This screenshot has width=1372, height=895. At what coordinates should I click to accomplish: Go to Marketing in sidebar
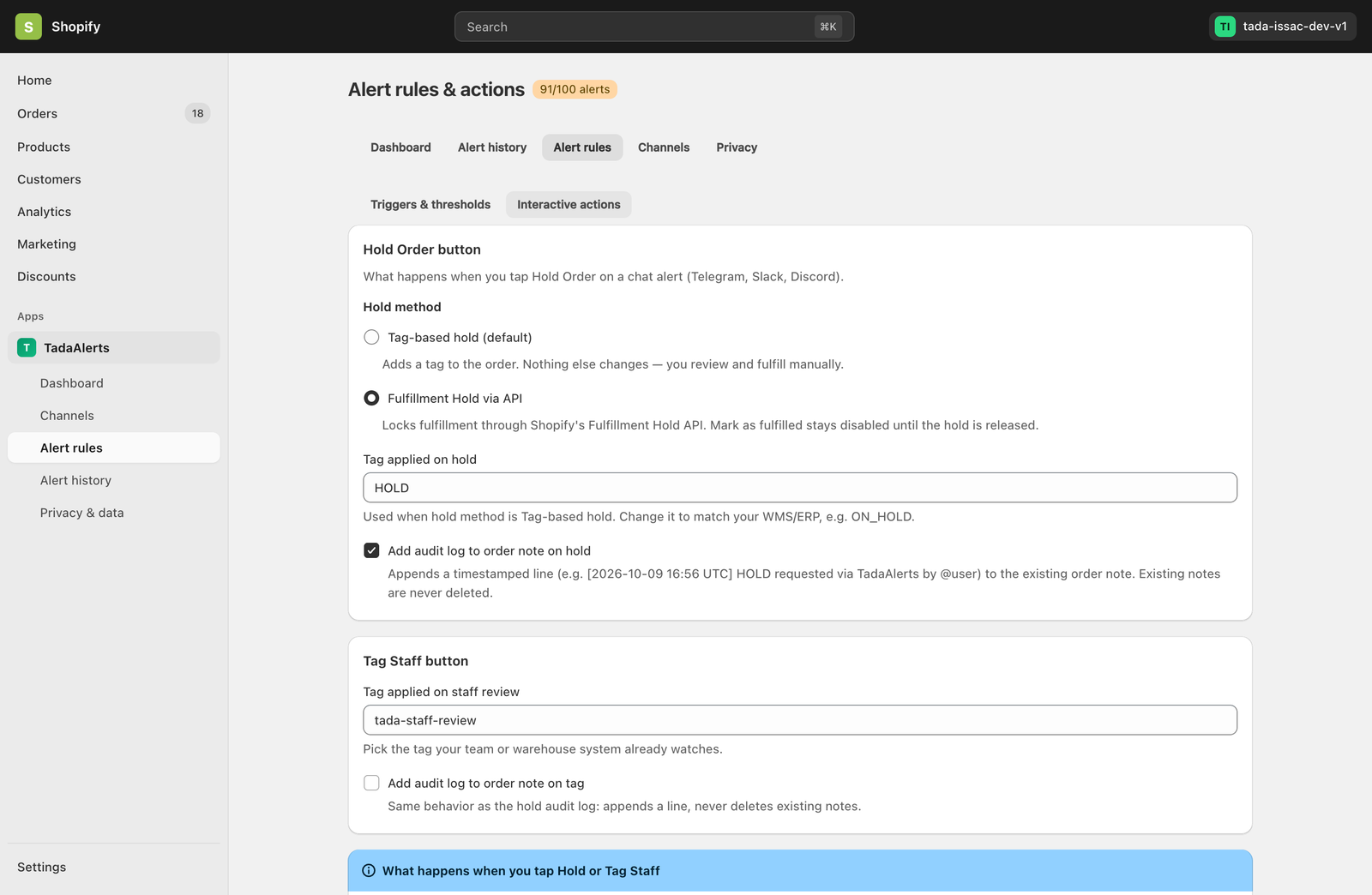114,244
